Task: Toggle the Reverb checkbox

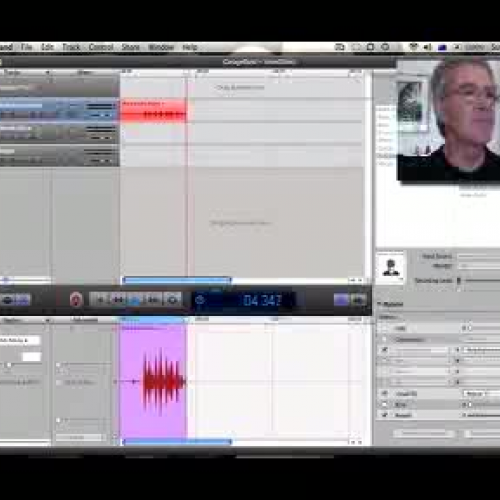Action: coord(384,415)
